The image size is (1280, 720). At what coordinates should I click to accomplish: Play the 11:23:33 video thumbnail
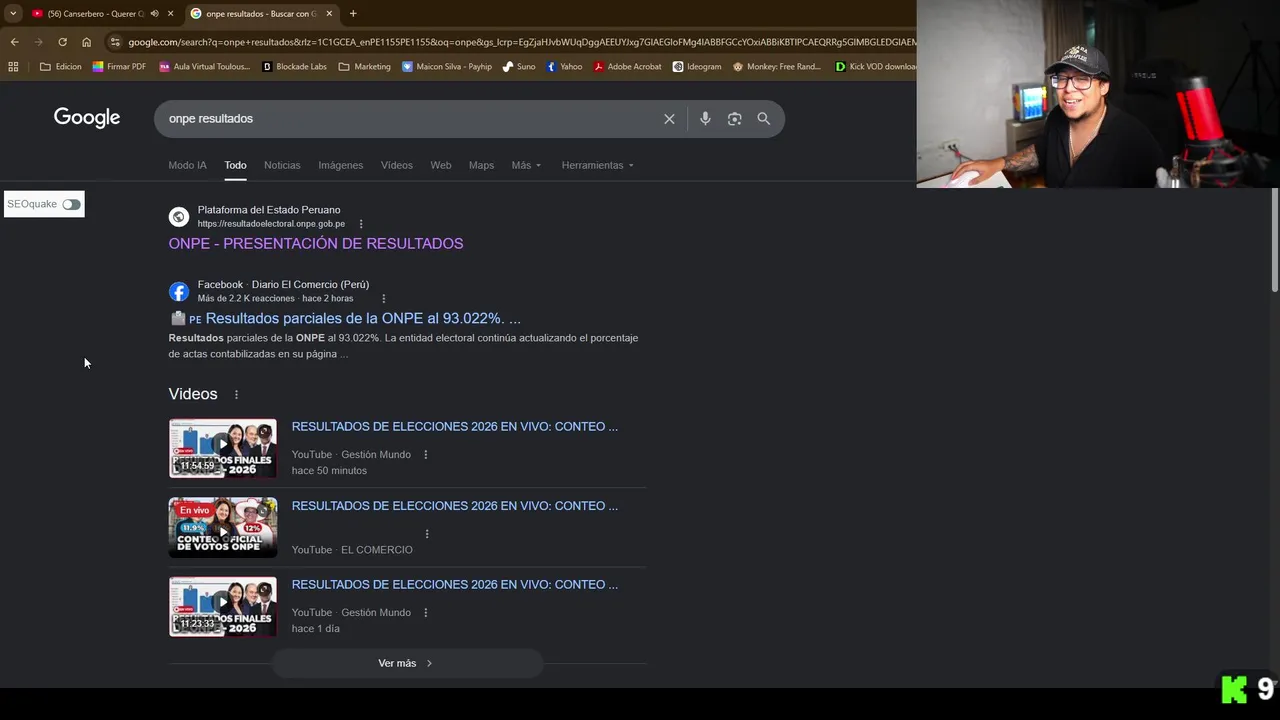pyautogui.click(x=223, y=606)
